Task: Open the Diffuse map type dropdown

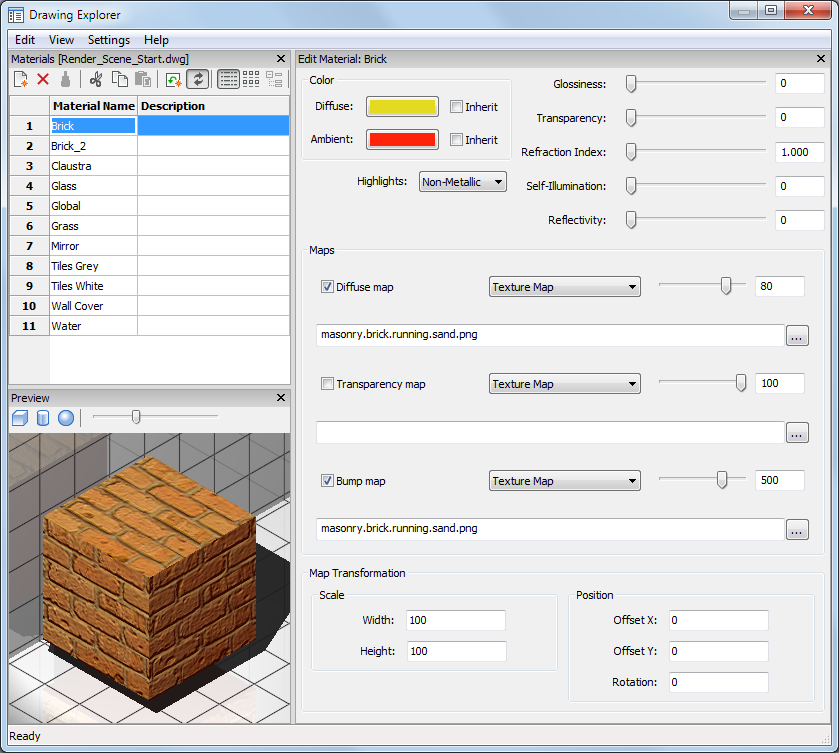Action: coord(565,287)
